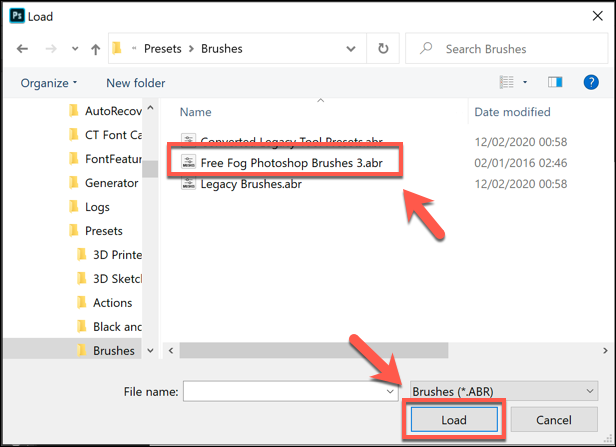Select CT Font Cache folder in tree
Viewport: 616px width, 447px height.
click(x=105, y=135)
